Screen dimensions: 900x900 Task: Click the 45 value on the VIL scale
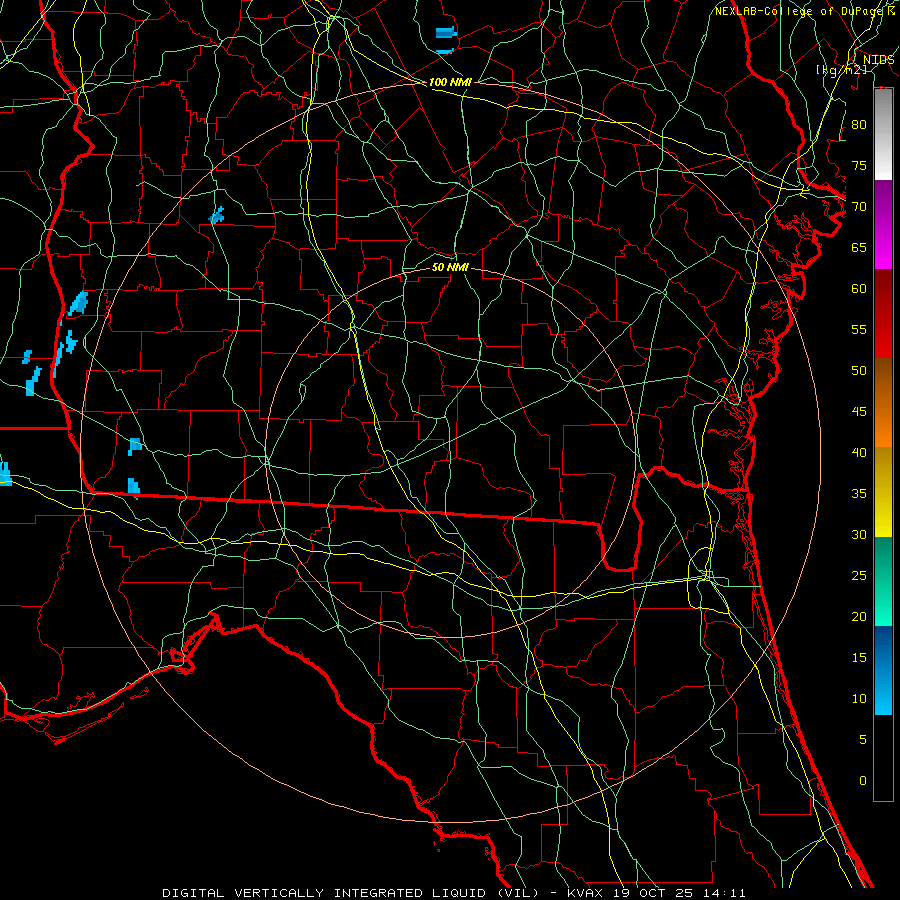(x=859, y=412)
